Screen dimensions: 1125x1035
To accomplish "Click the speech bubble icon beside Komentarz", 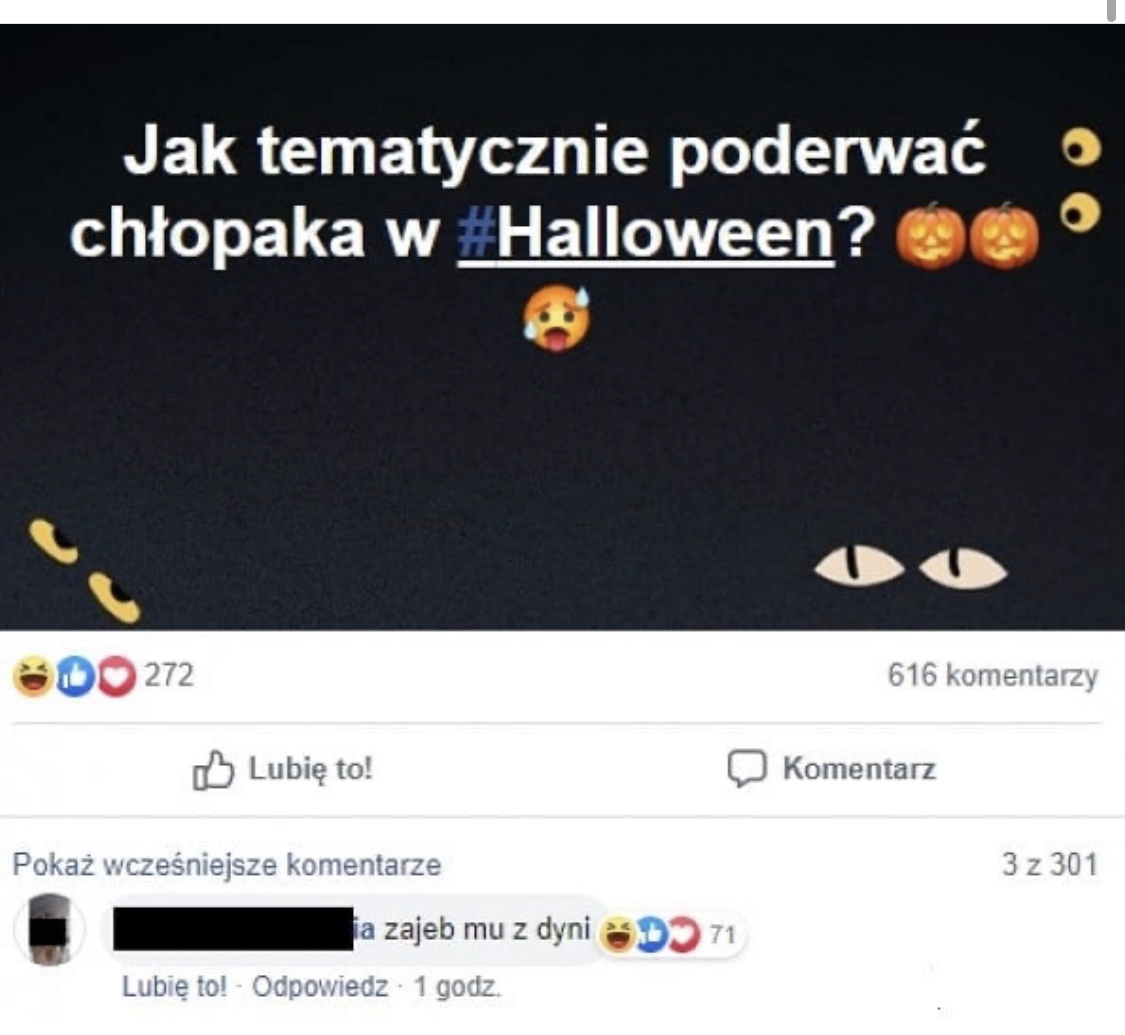I will [747, 769].
